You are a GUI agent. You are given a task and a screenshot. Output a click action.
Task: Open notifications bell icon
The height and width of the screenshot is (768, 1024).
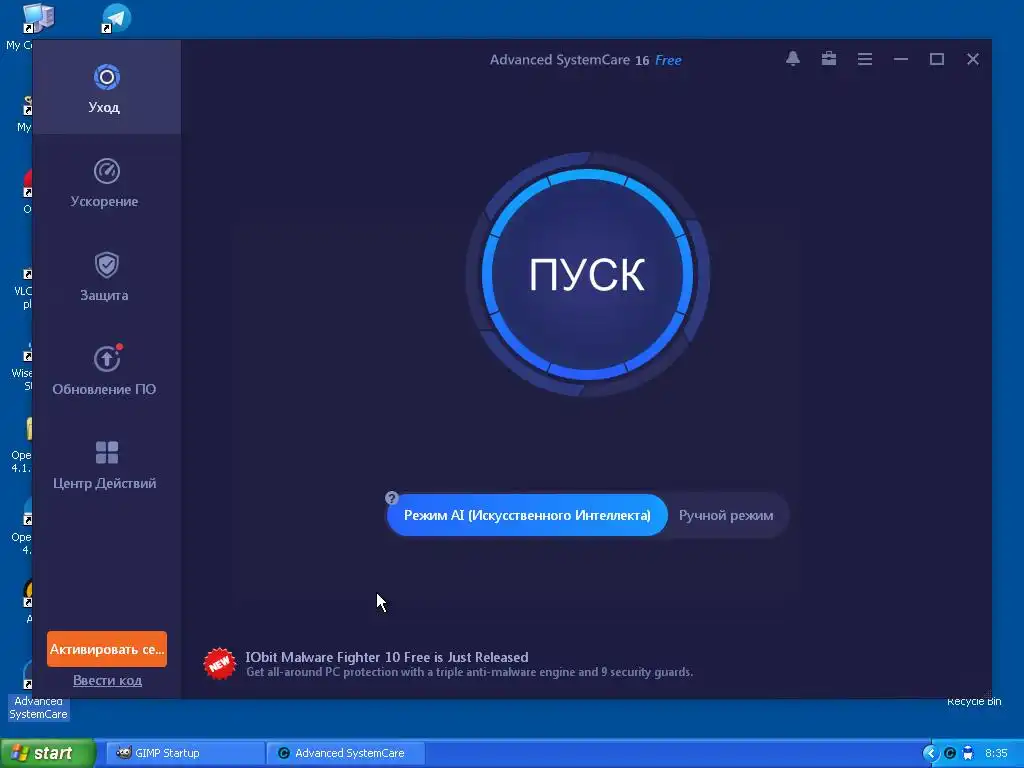pyautogui.click(x=793, y=59)
